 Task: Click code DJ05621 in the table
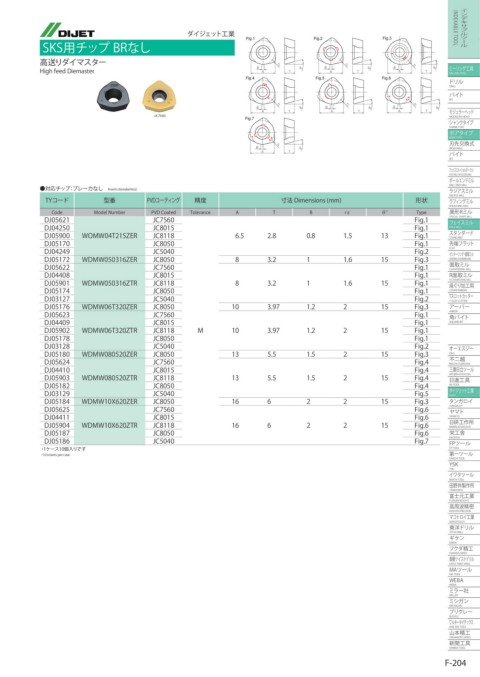coord(57,220)
